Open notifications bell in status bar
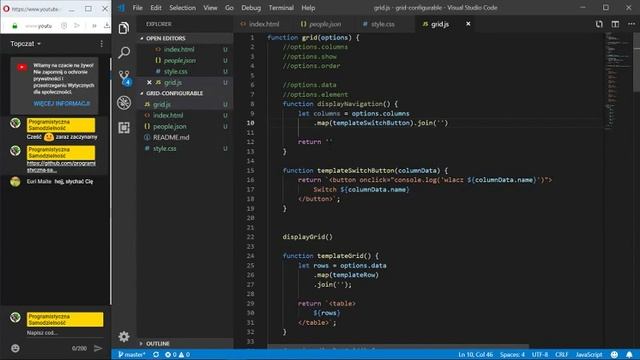The width and height of the screenshot is (640, 360). point(629,355)
